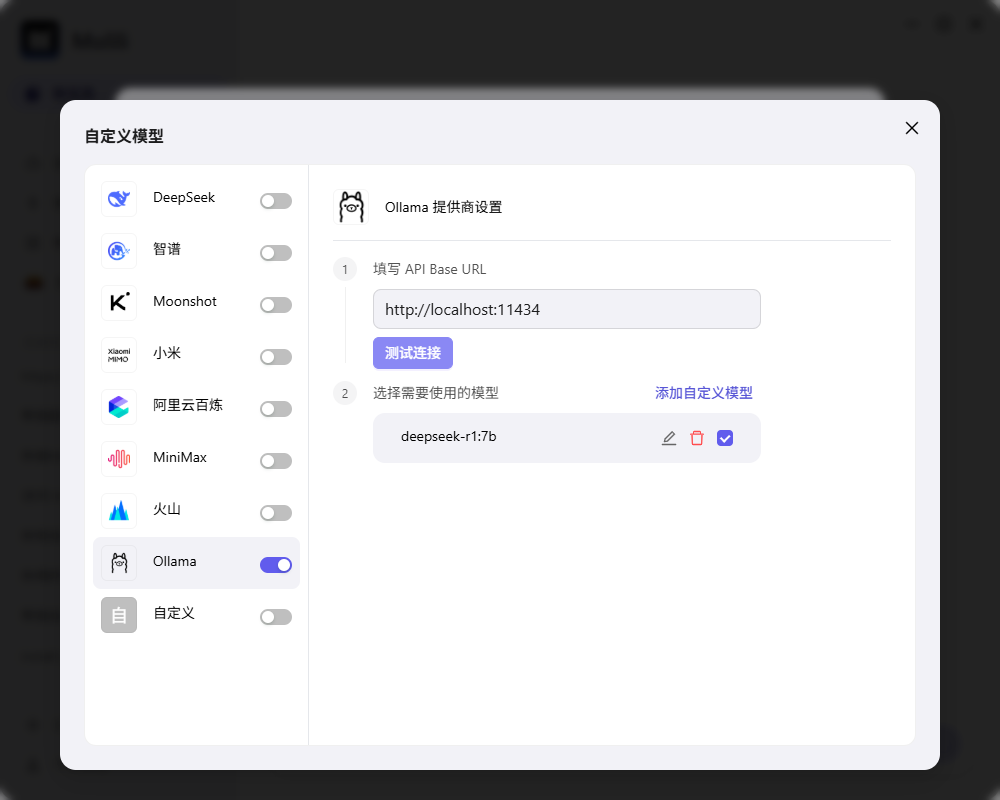Focus the API Base URL input field
The height and width of the screenshot is (800, 1000).
(566, 309)
